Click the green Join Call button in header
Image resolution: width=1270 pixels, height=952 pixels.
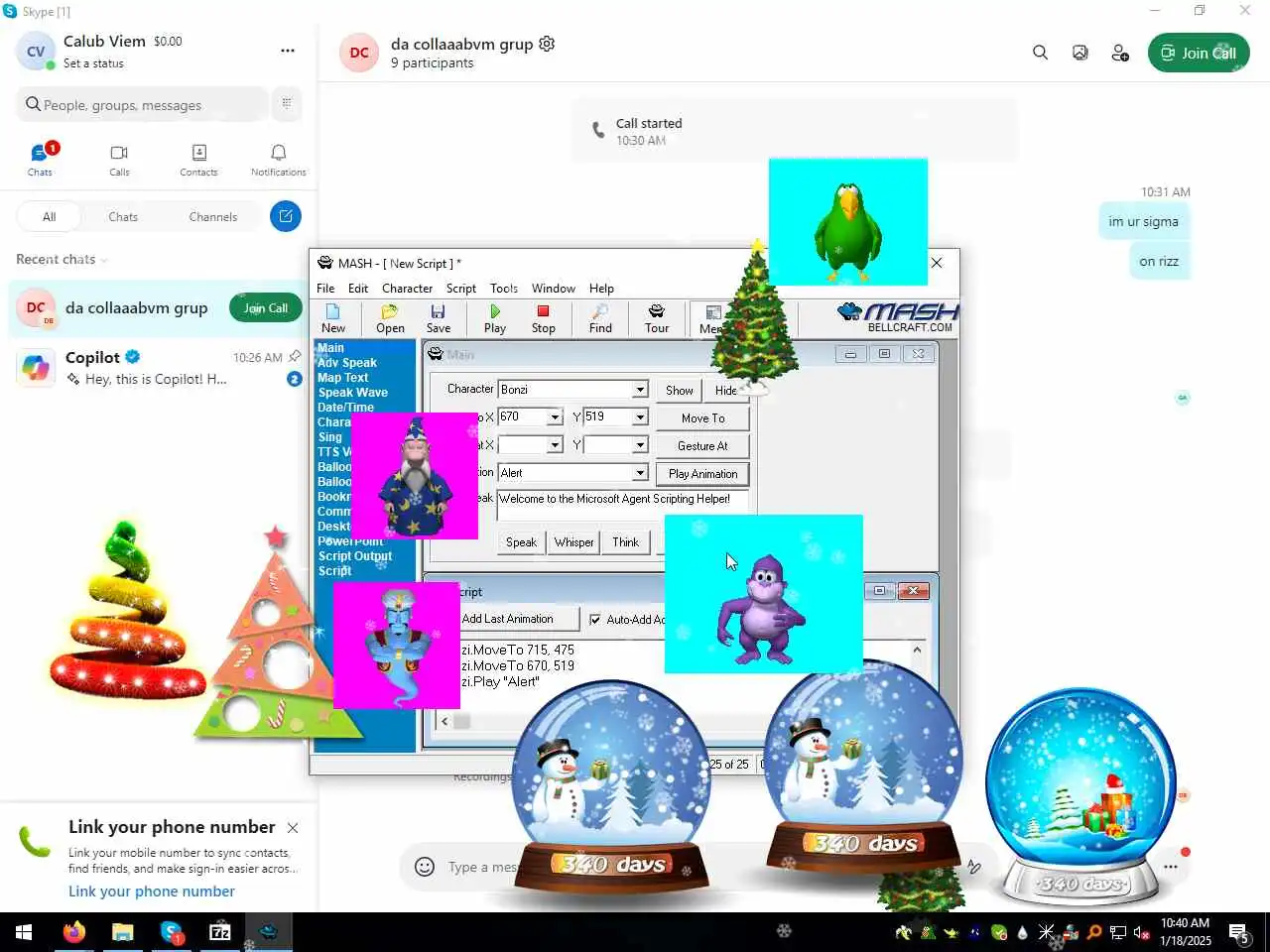pos(1199,53)
